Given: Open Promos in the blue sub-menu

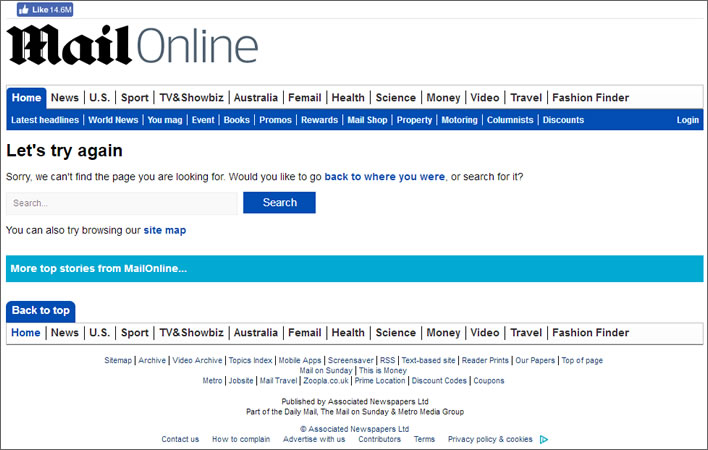Looking at the screenshot, I should pos(275,120).
